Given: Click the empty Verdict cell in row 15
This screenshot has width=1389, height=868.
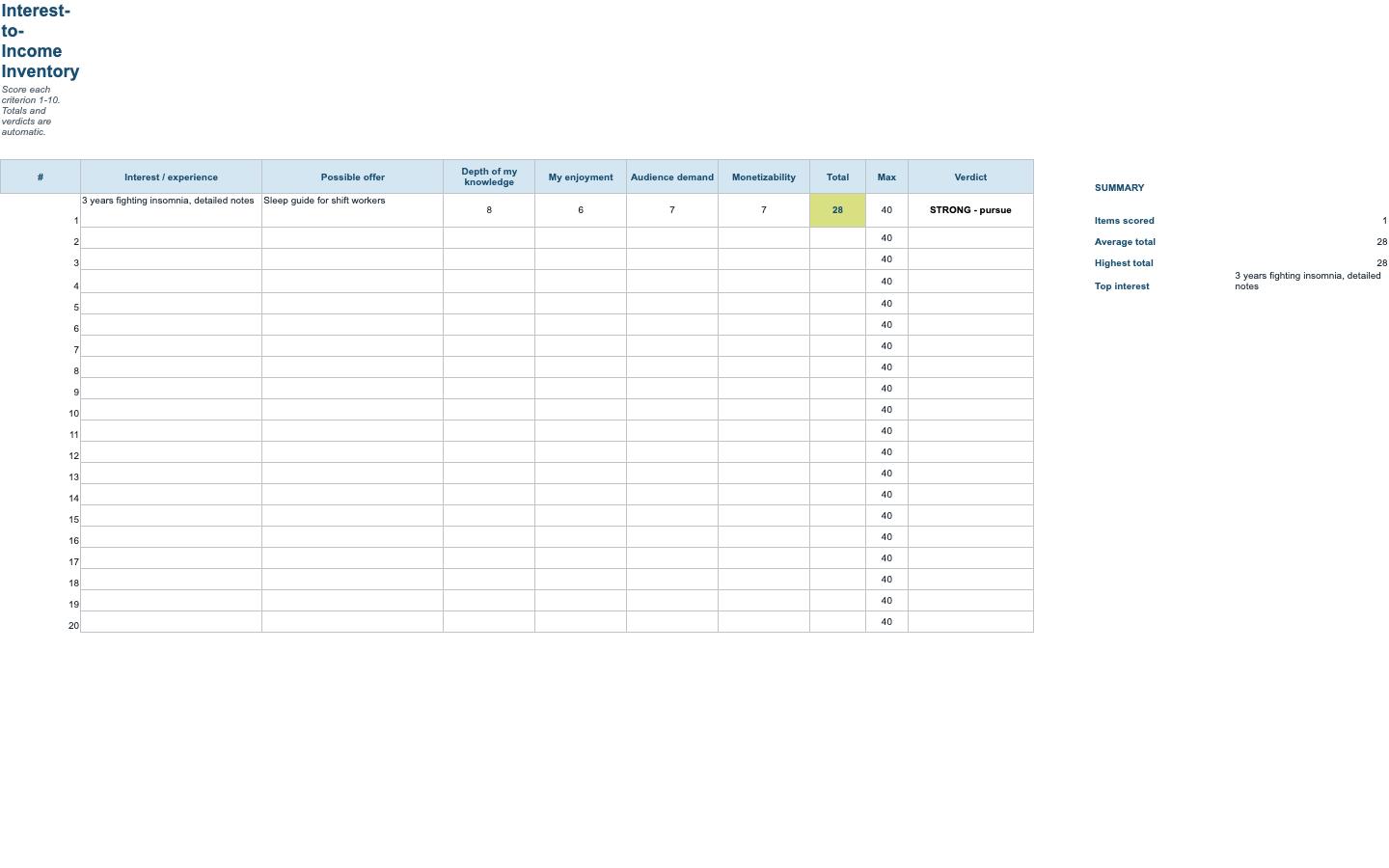Looking at the screenshot, I should [970, 516].
